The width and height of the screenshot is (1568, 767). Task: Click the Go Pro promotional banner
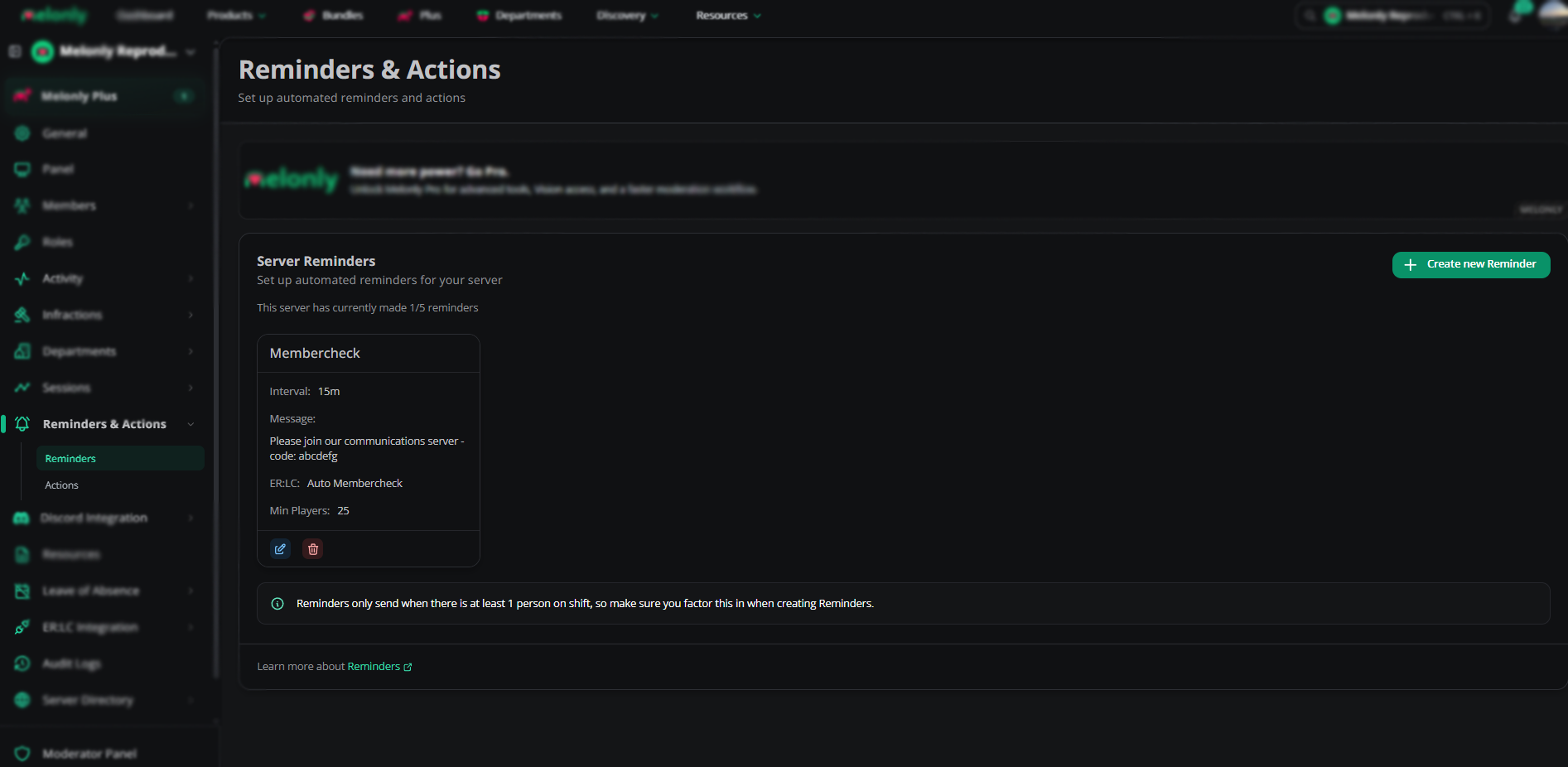(x=903, y=181)
